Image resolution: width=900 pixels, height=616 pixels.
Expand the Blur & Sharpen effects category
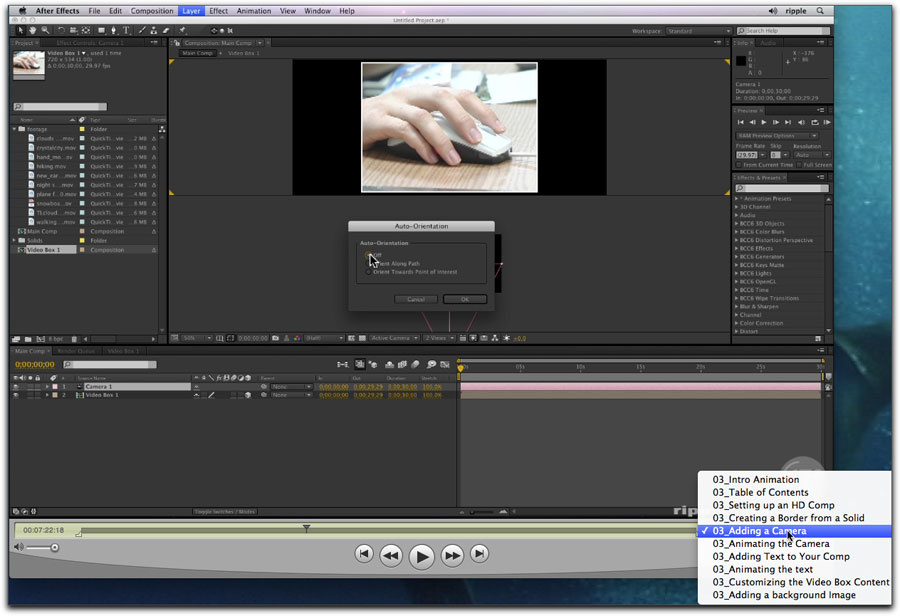pos(737,306)
